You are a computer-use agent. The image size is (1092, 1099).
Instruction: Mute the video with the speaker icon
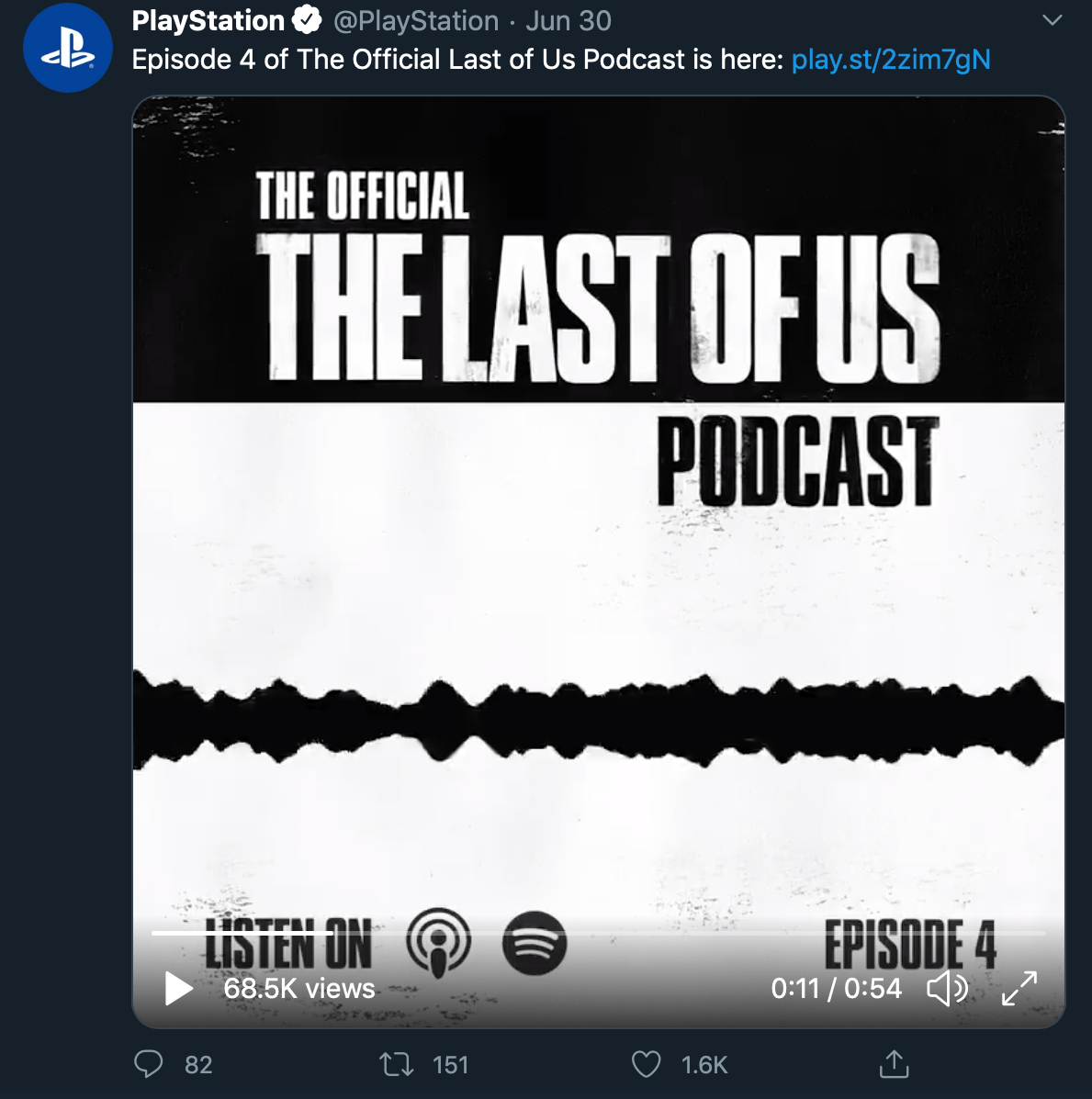pos(946,989)
